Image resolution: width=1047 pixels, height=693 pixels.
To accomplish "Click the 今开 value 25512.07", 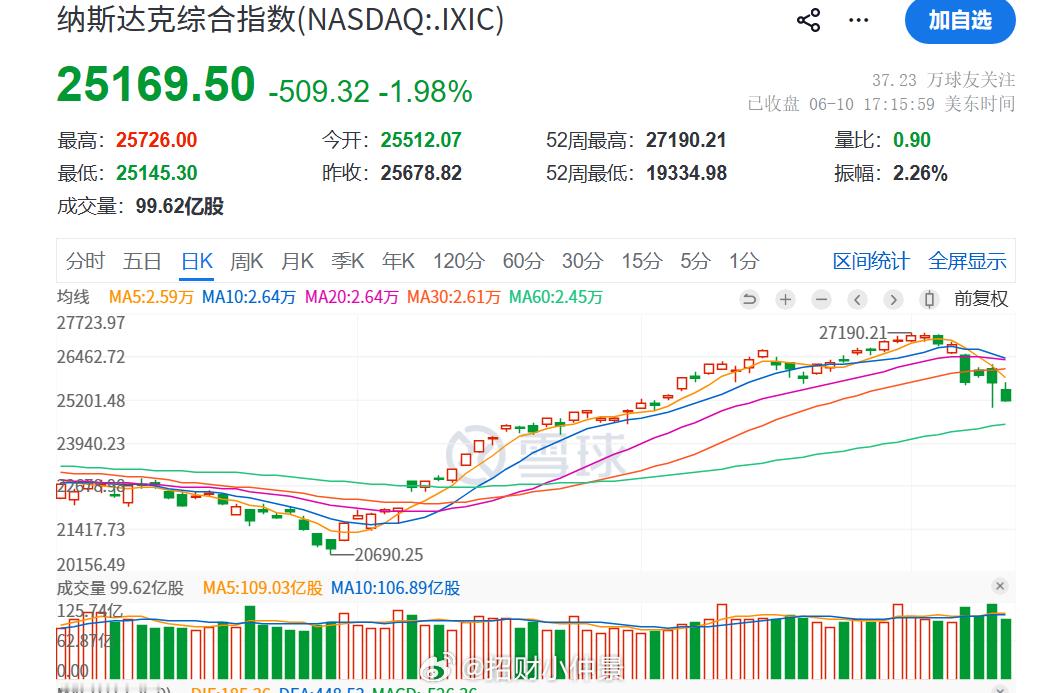I will tap(421, 140).
